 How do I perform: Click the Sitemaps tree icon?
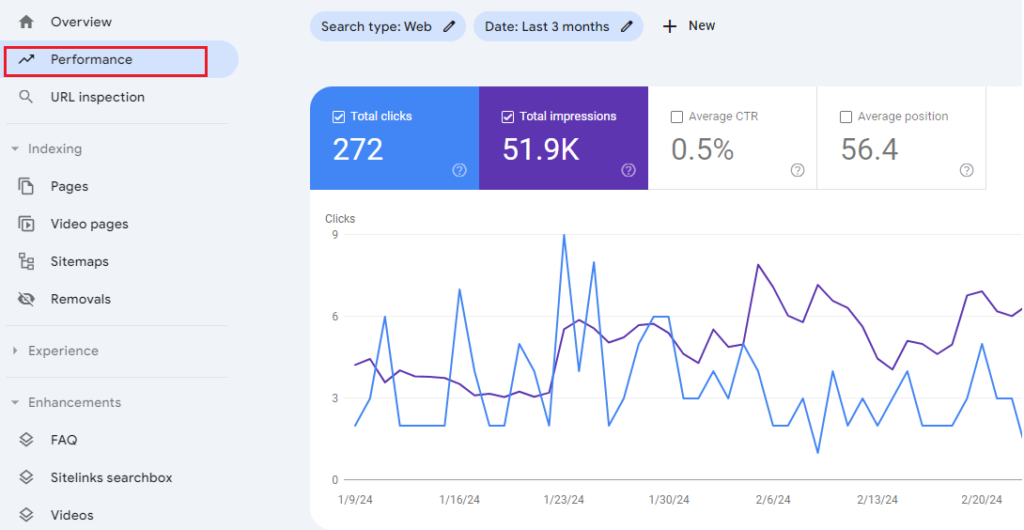point(26,262)
